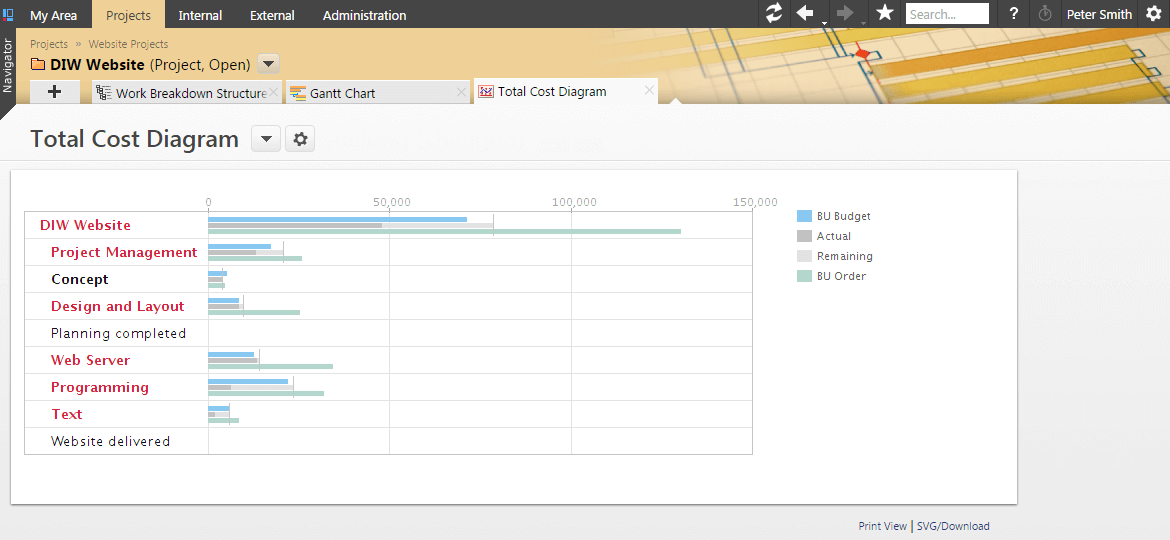1170x540 pixels.
Task: Open favorites with the star icon
Action: pos(885,13)
